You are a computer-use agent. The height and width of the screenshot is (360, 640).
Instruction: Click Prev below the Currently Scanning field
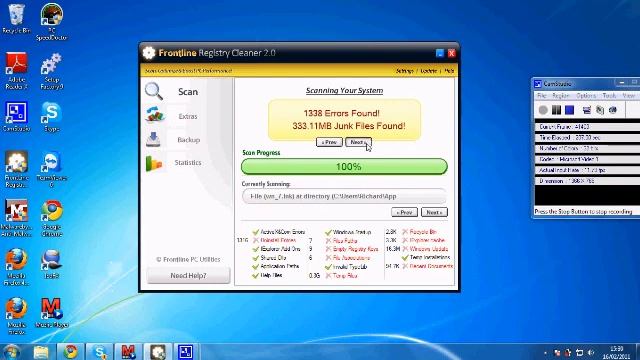[x=404, y=212]
